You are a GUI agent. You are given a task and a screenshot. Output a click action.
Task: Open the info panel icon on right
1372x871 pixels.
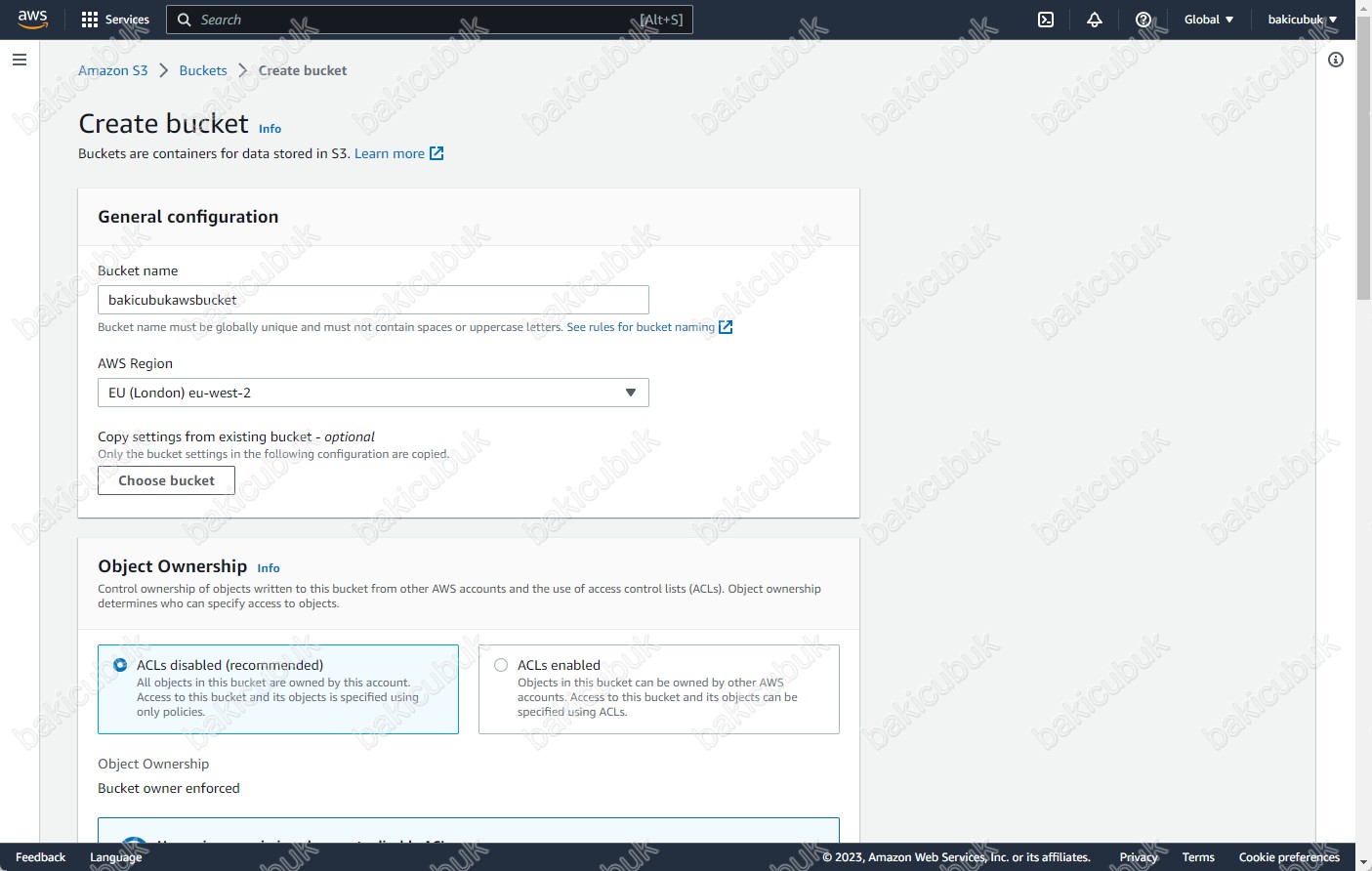coord(1336,60)
